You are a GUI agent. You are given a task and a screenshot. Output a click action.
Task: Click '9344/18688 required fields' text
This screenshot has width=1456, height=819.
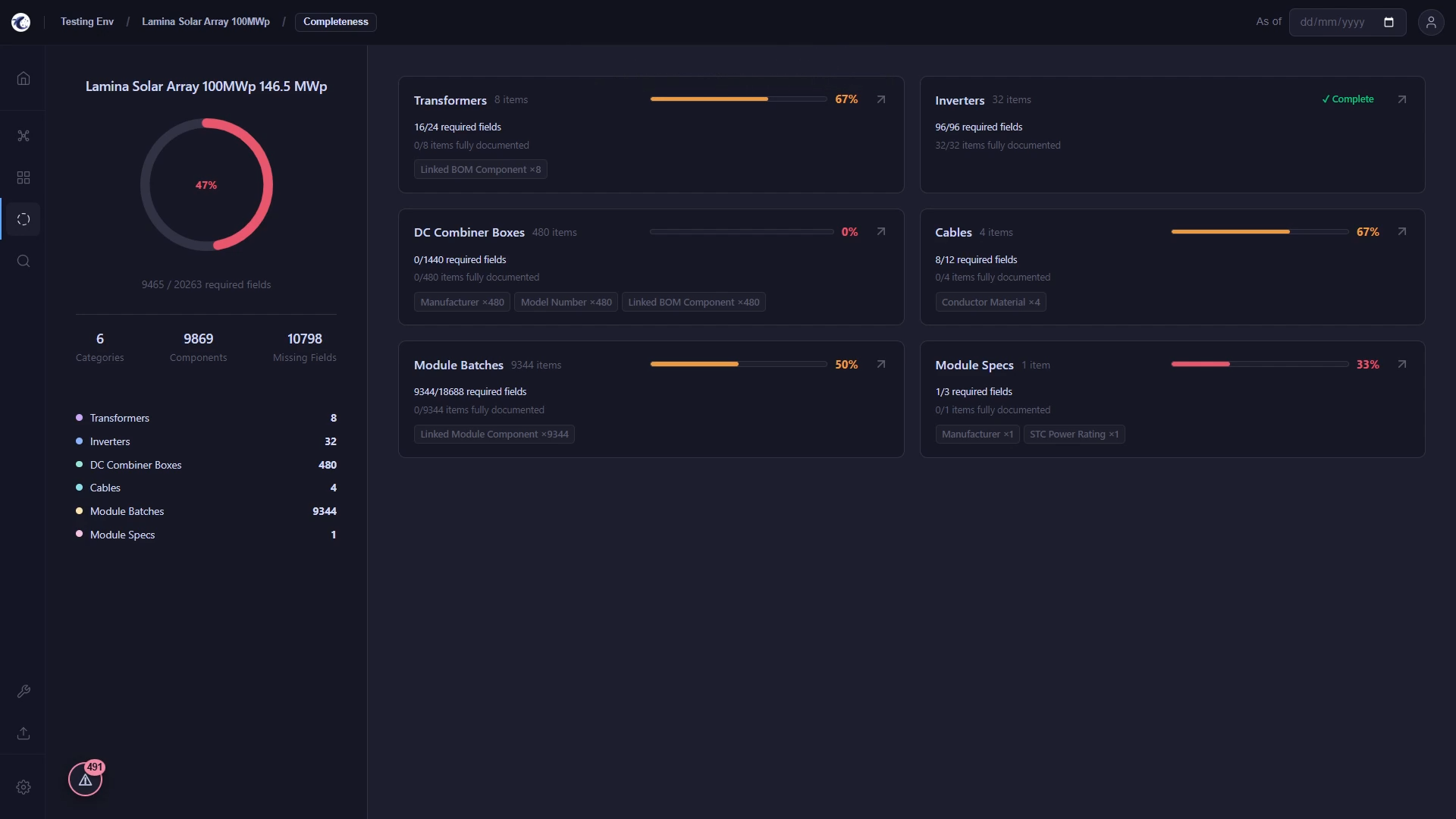pyautogui.click(x=470, y=392)
